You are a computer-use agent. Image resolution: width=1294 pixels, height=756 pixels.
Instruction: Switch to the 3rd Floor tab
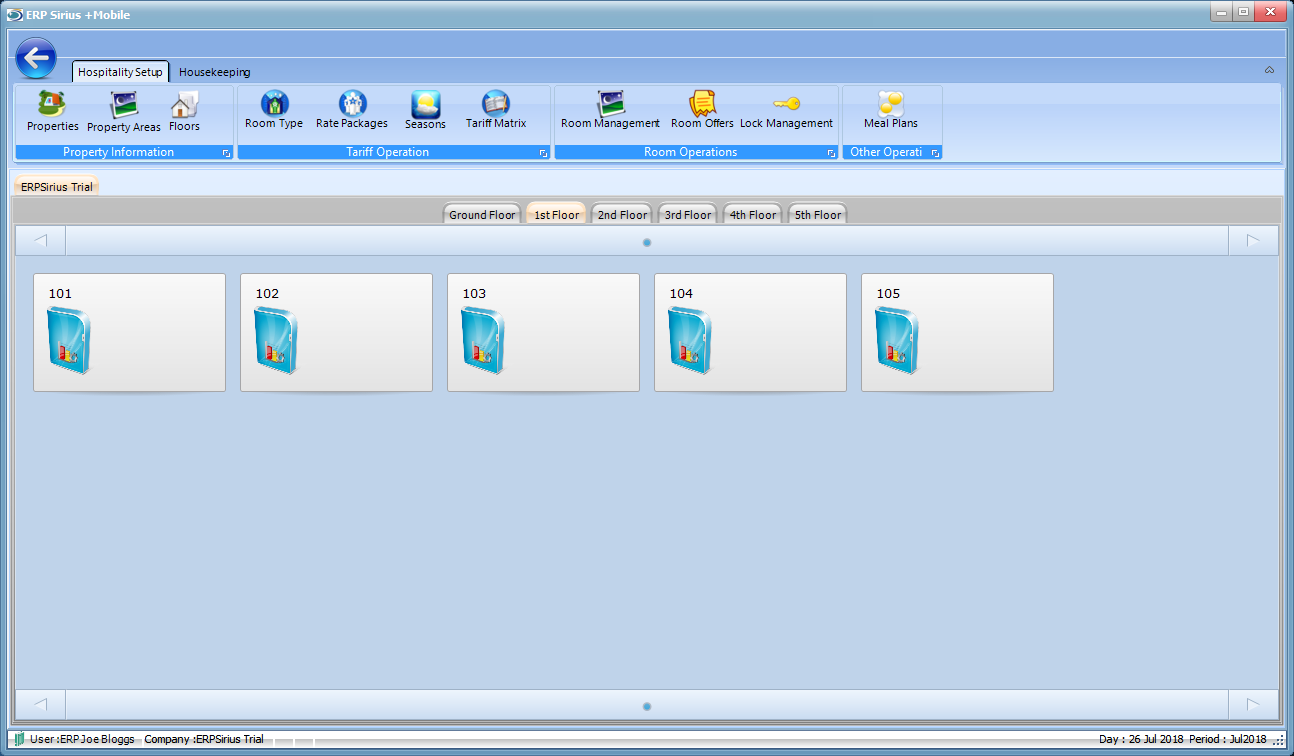click(x=688, y=214)
